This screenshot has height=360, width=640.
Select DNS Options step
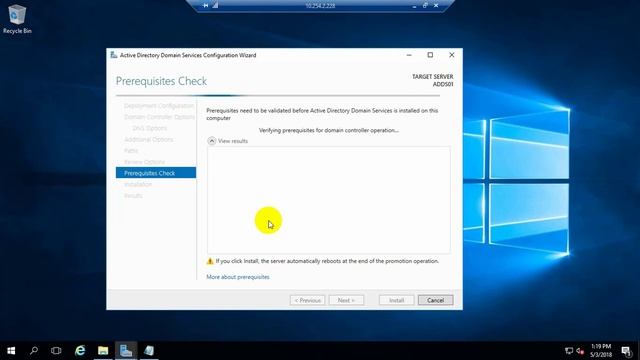[149, 128]
